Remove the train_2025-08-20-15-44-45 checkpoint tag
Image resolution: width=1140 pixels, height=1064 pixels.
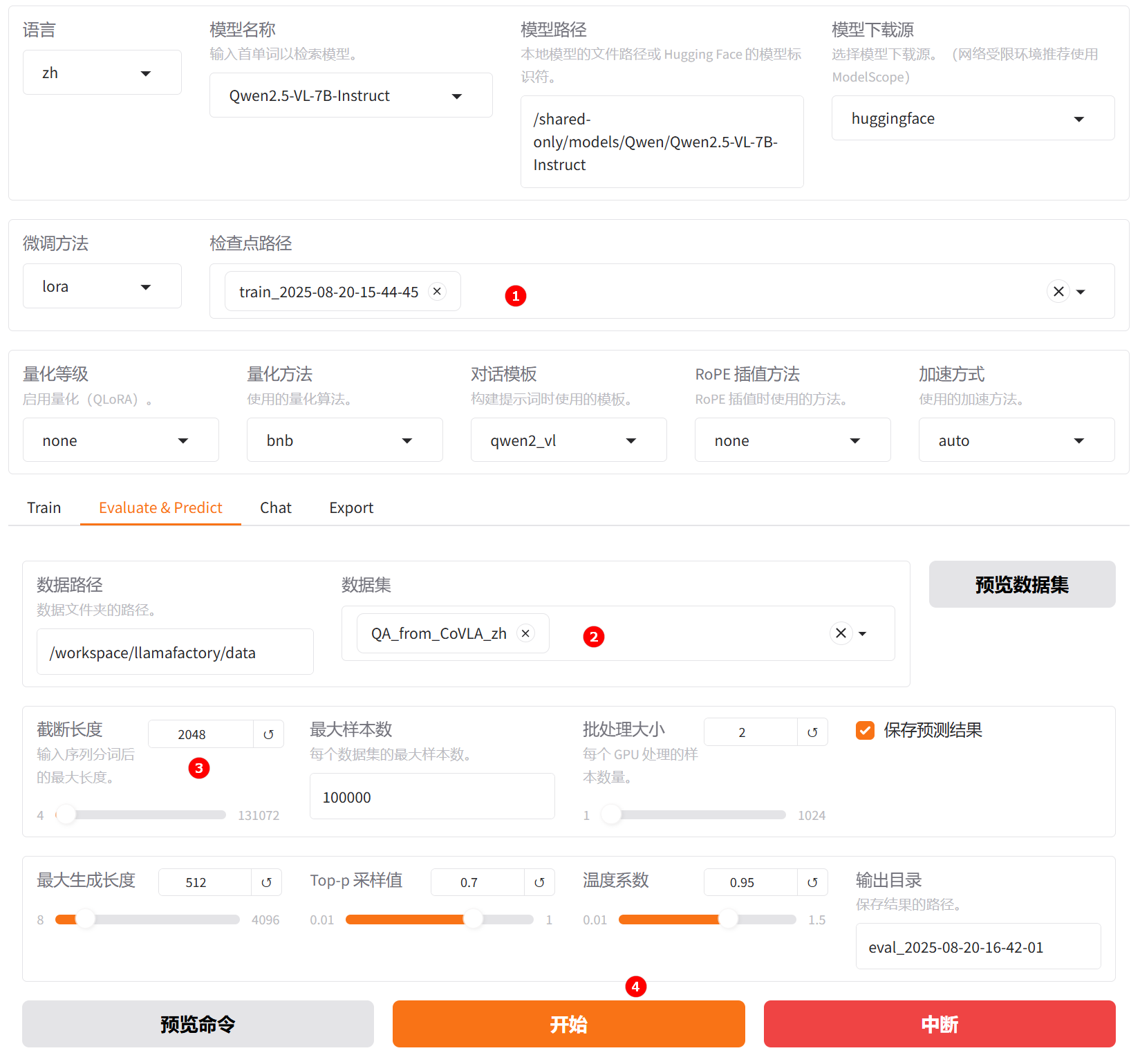point(437,292)
